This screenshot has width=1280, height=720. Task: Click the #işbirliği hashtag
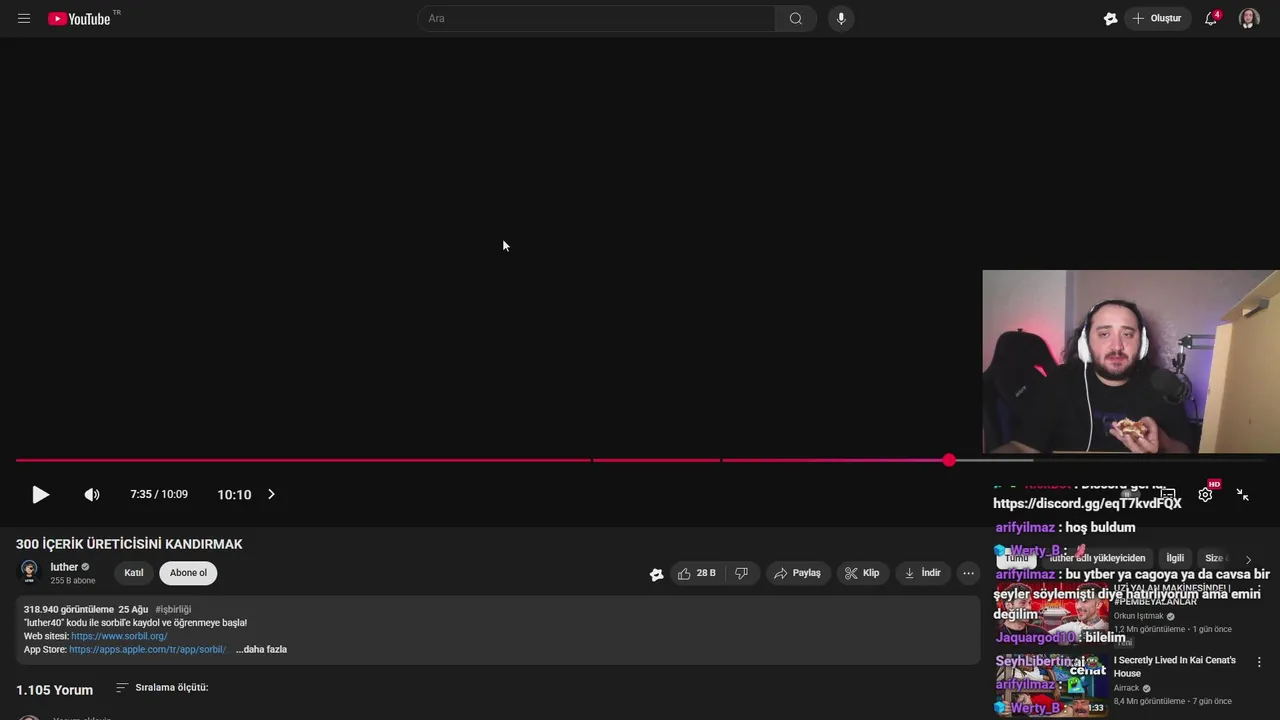click(x=173, y=609)
